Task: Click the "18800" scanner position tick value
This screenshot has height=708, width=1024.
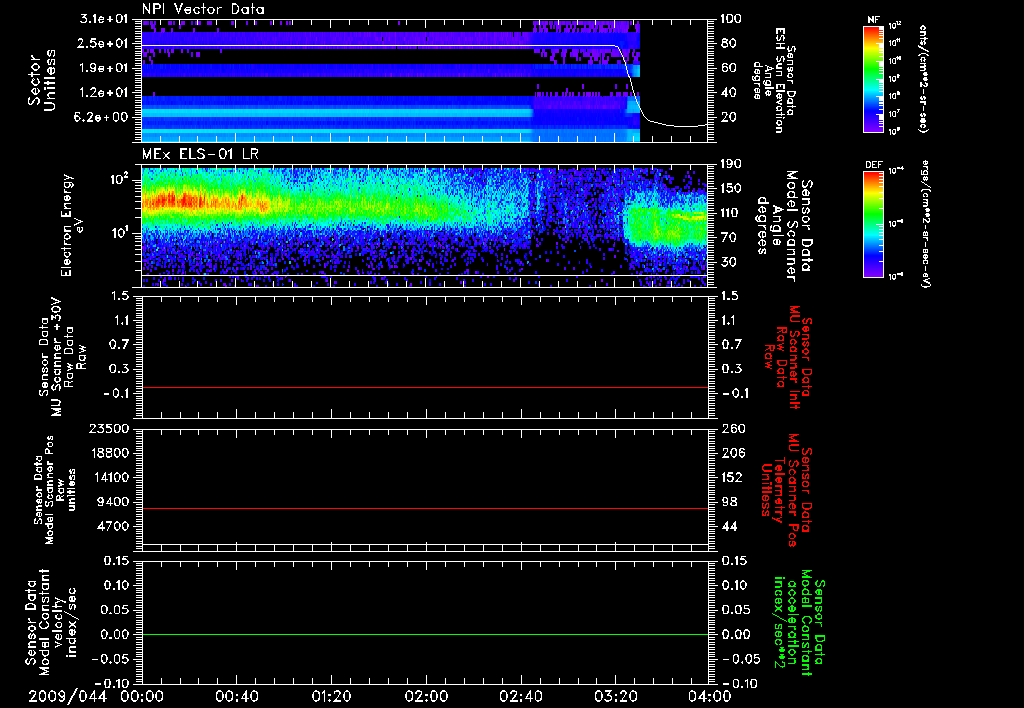Action: (x=108, y=453)
